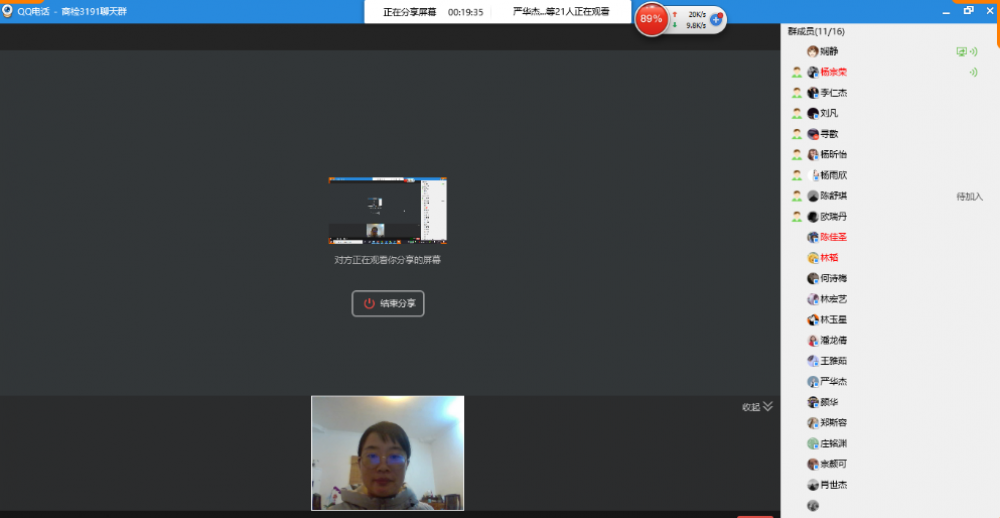1000x518 pixels.
Task: Click the green person status icon beside 寻歌
Action: [x=797, y=134]
